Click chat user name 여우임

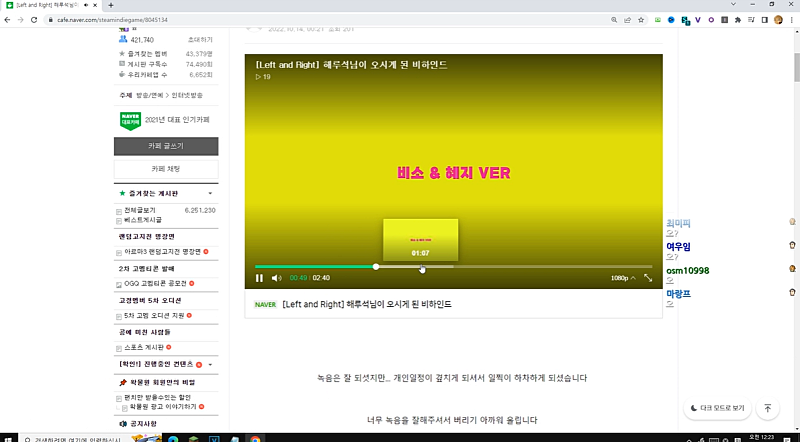tap(678, 247)
